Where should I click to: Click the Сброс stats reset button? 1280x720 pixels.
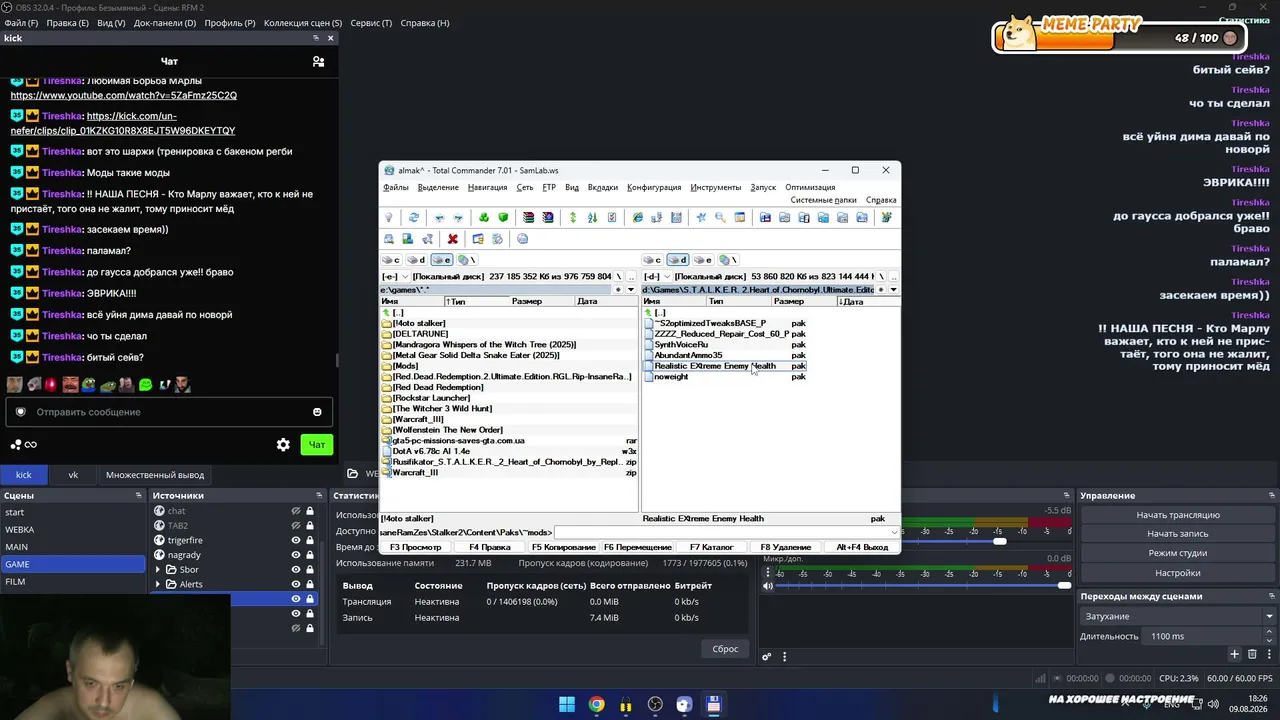pyautogui.click(x=725, y=649)
